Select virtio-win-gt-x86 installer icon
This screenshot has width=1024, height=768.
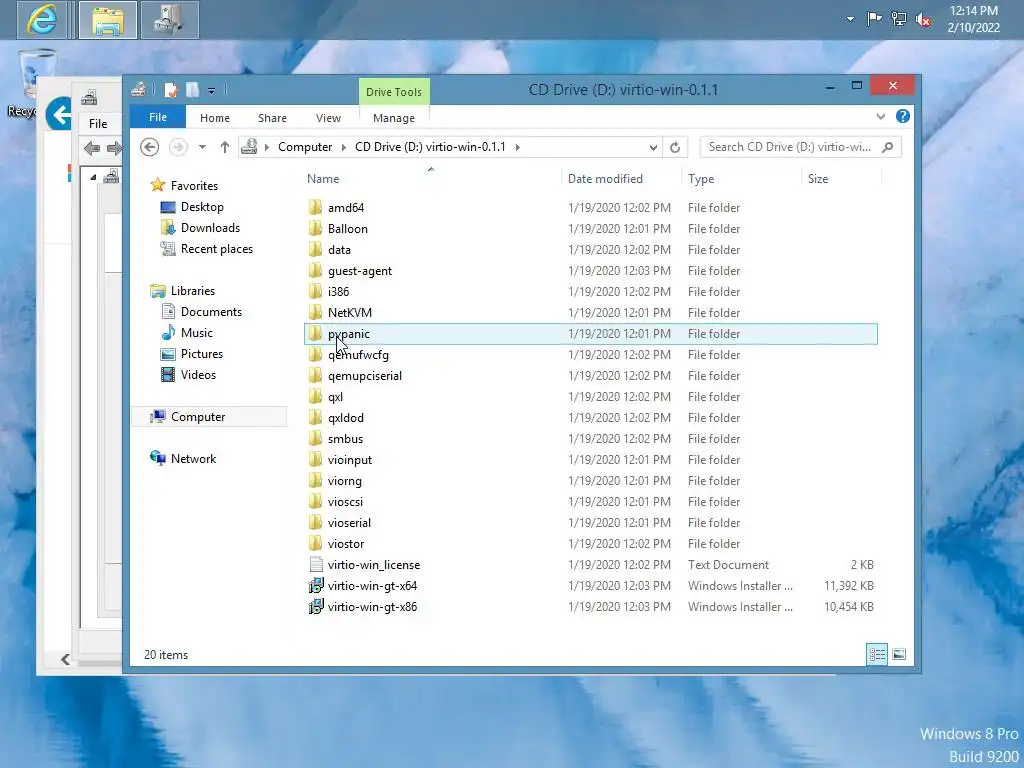(x=315, y=607)
